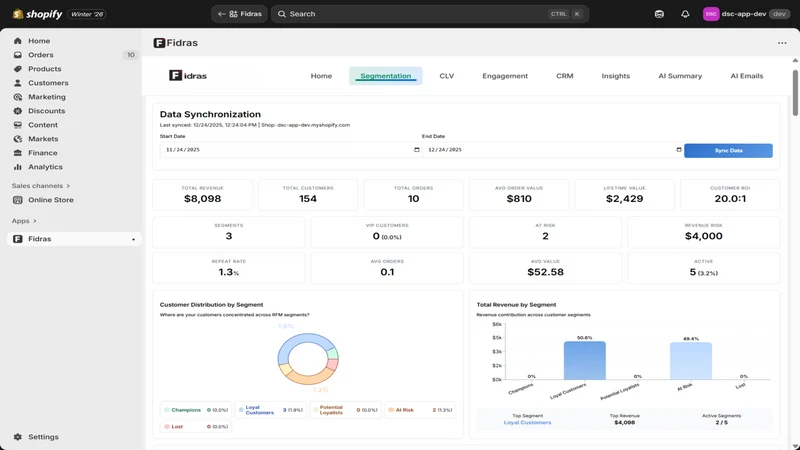The width and height of the screenshot is (800, 450).
Task: Open the Analytics bar chart icon
Action: tap(18, 167)
